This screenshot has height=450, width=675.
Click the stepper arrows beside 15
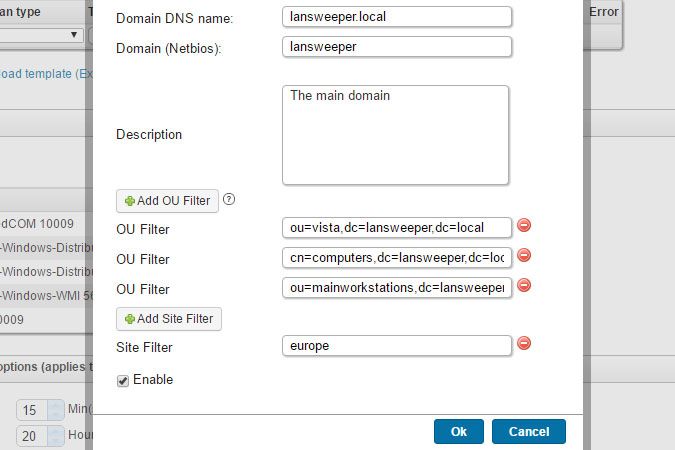55,410
